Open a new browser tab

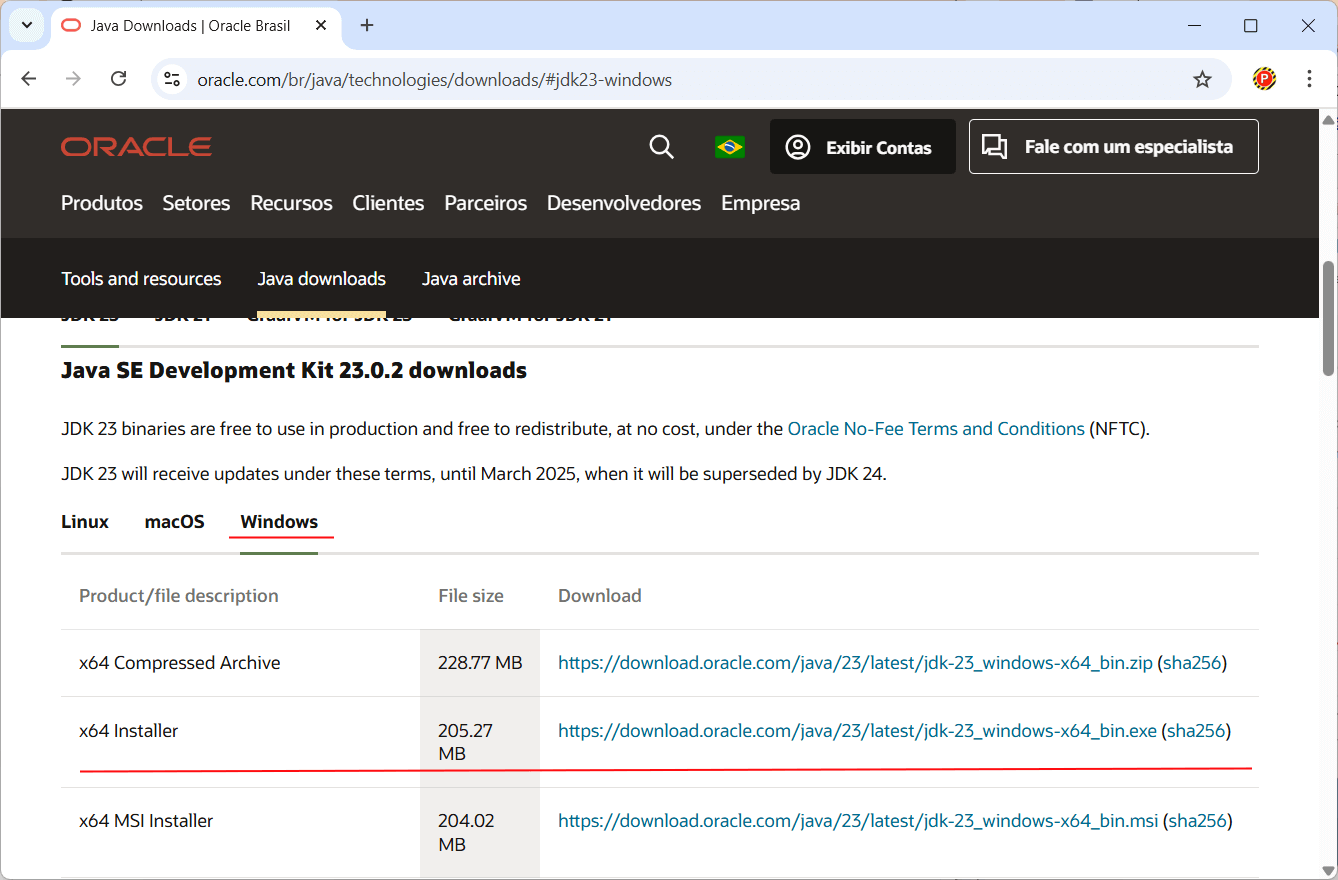tap(367, 25)
